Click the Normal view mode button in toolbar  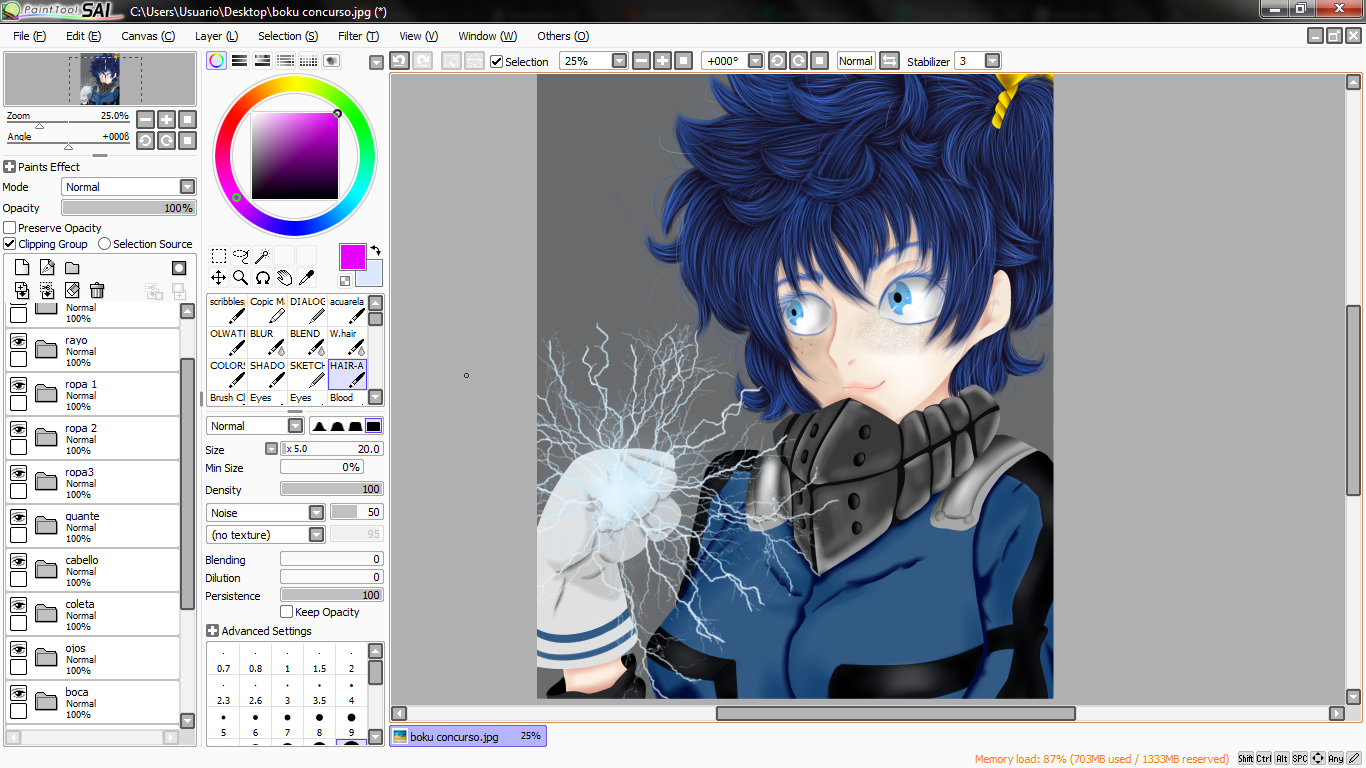[856, 61]
